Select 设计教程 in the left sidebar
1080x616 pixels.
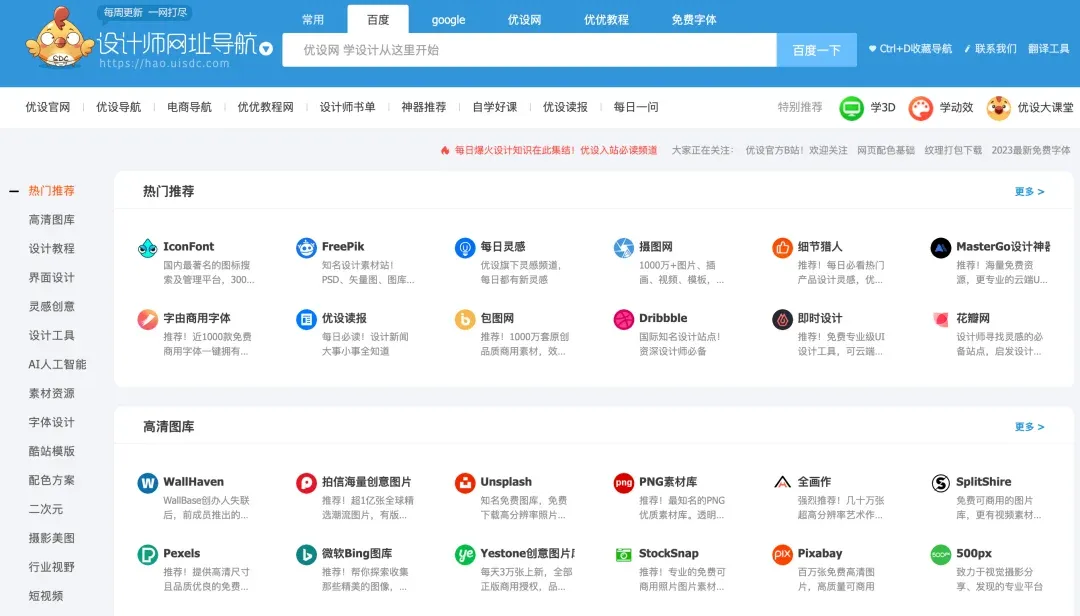(x=52, y=249)
